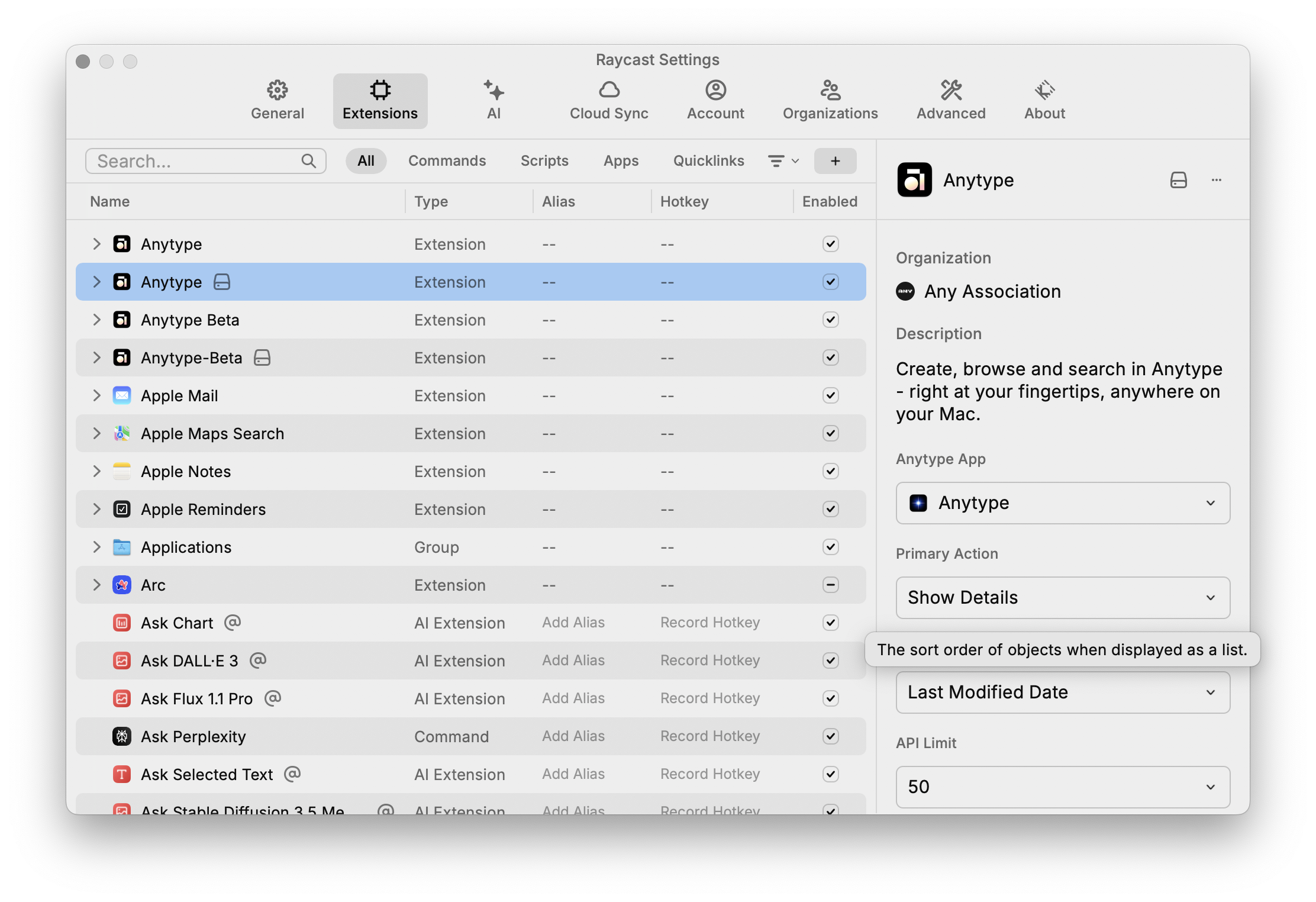This screenshot has width=1316, height=902.
Task: Click the organization badge beside Anytype-Beta
Action: pos(262,357)
